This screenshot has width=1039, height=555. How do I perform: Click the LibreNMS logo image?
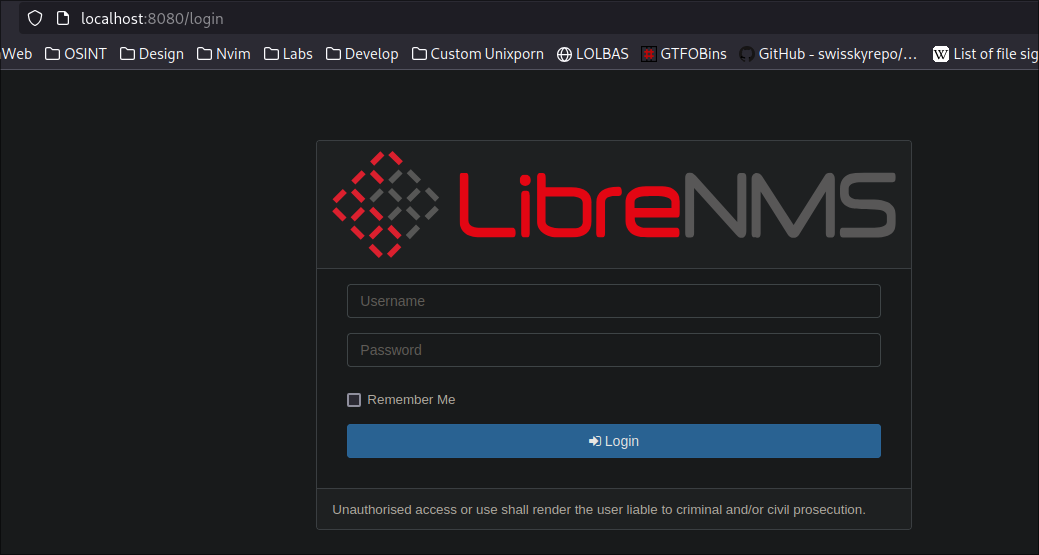(613, 205)
